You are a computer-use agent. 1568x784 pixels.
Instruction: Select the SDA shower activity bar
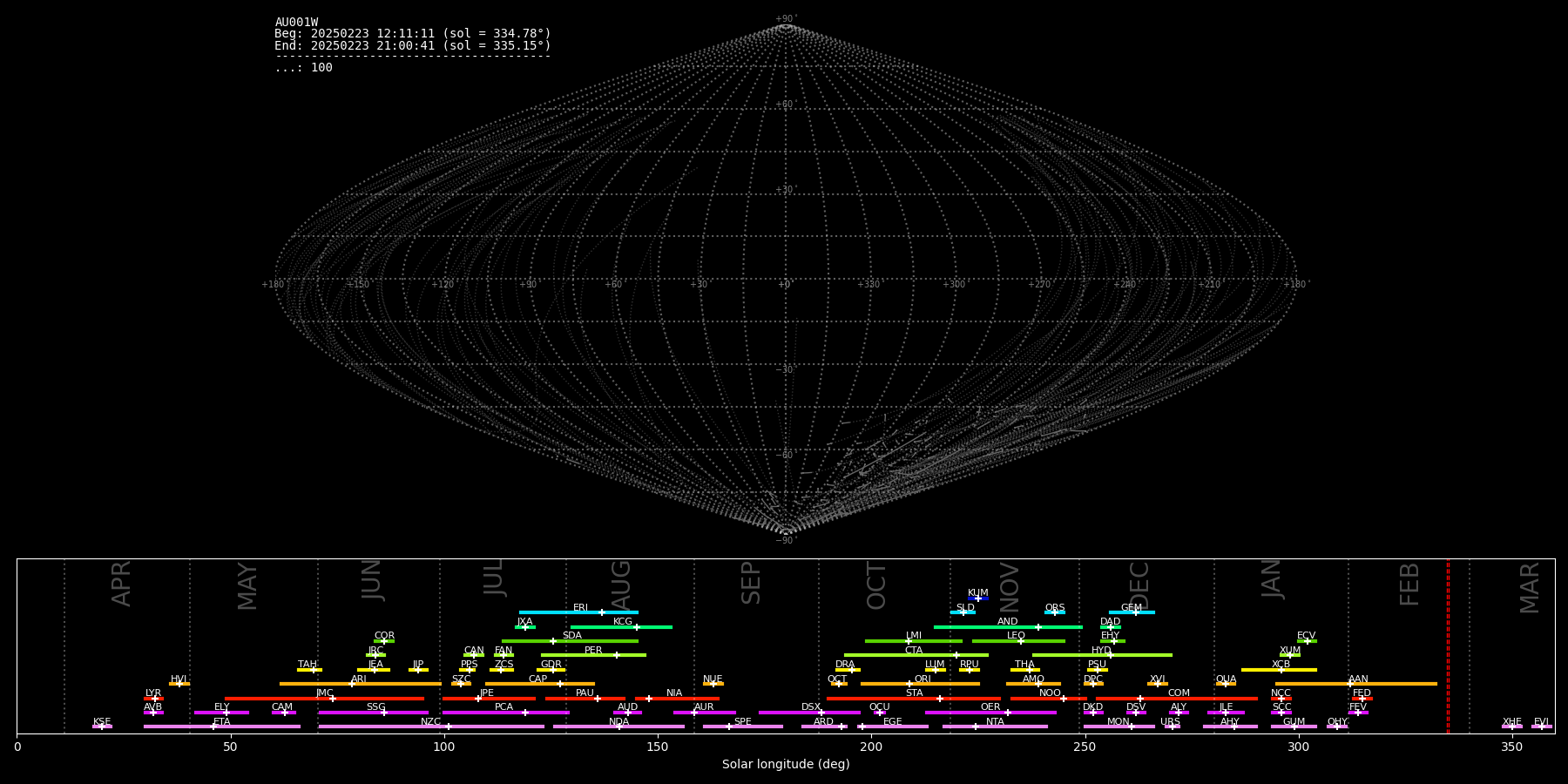570,641
